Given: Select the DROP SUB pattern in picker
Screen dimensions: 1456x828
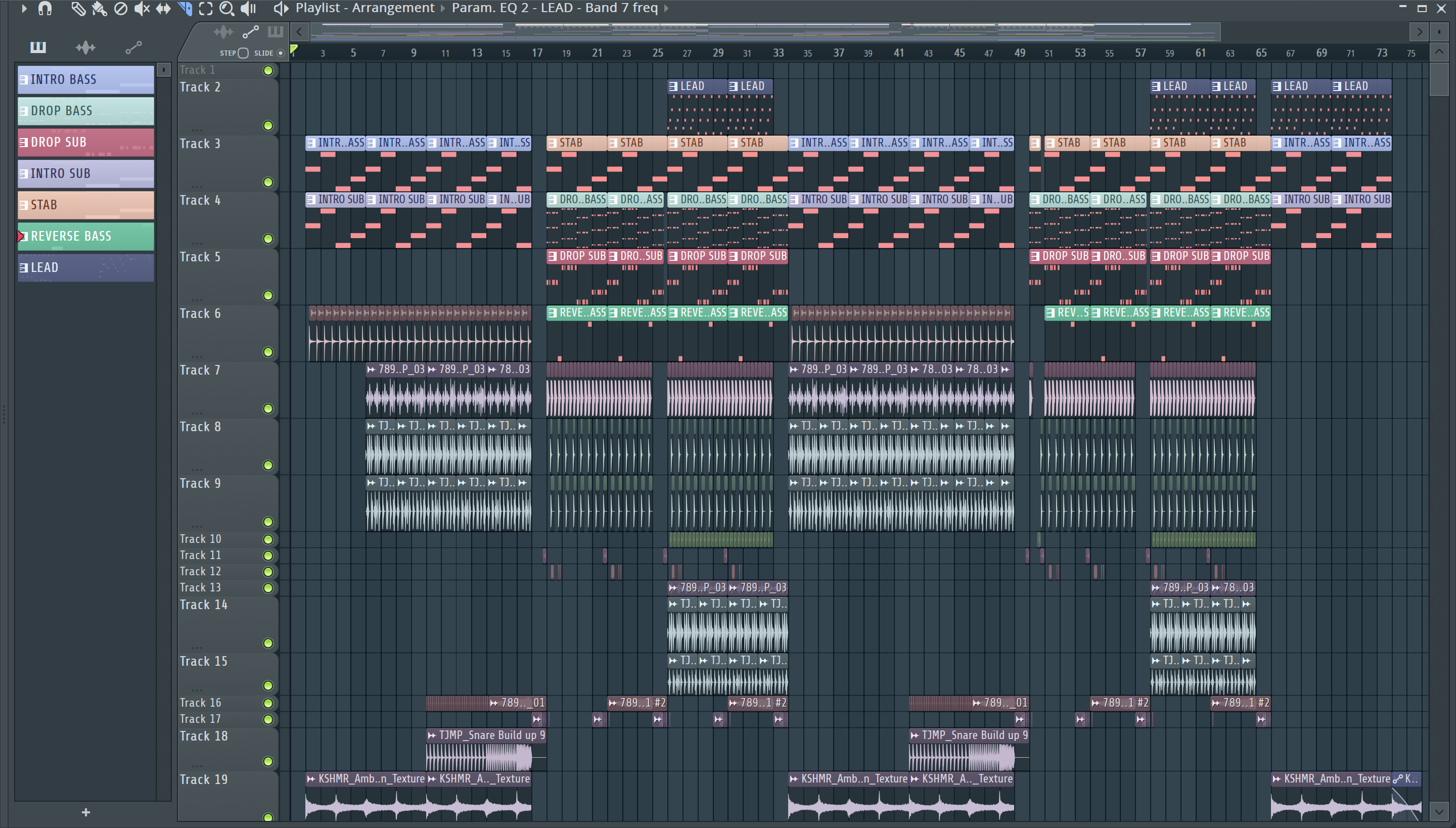Looking at the screenshot, I should pyautogui.click(x=86, y=142).
